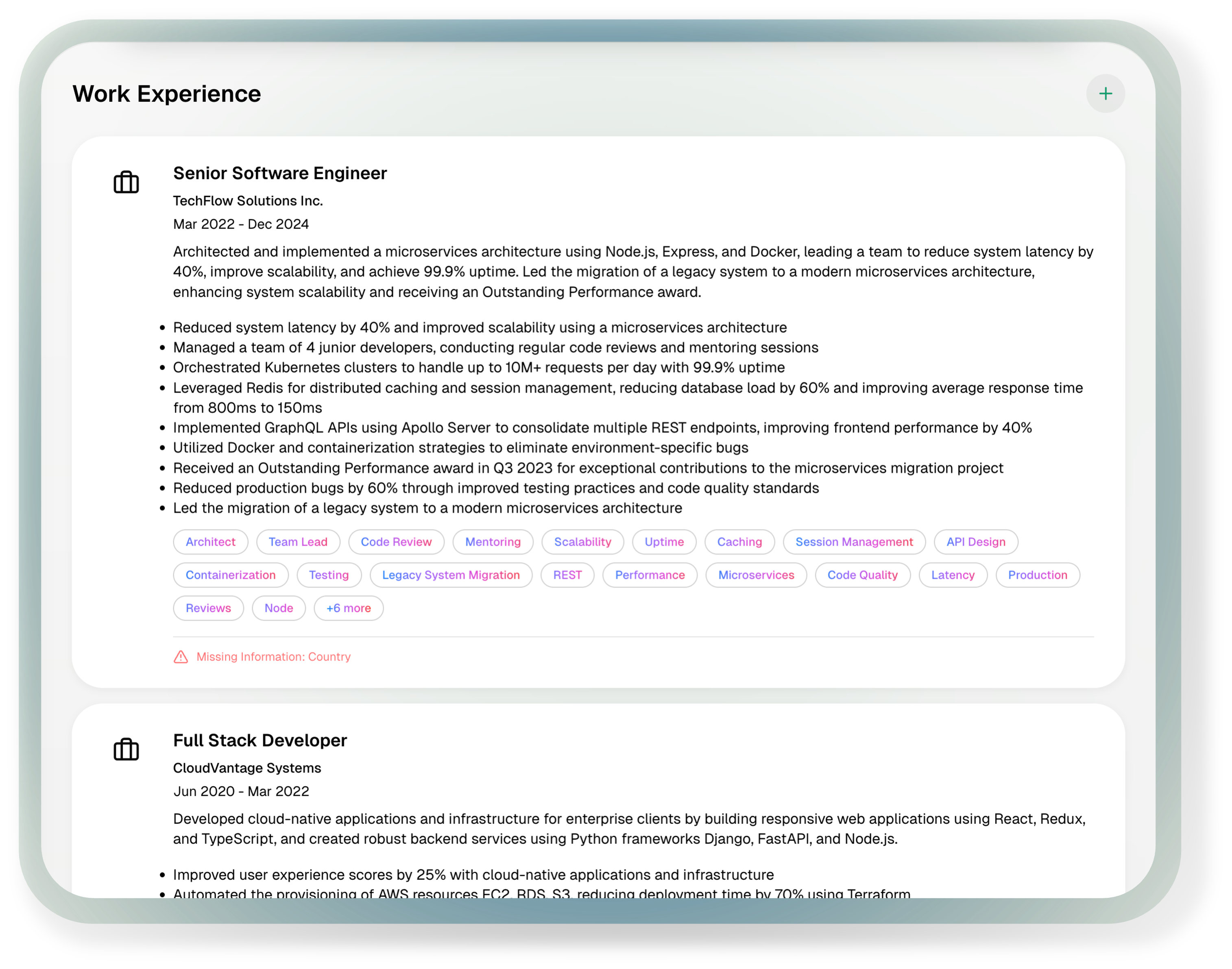Select the Uptime tag
1232x969 pixels.
pos(664,541)
